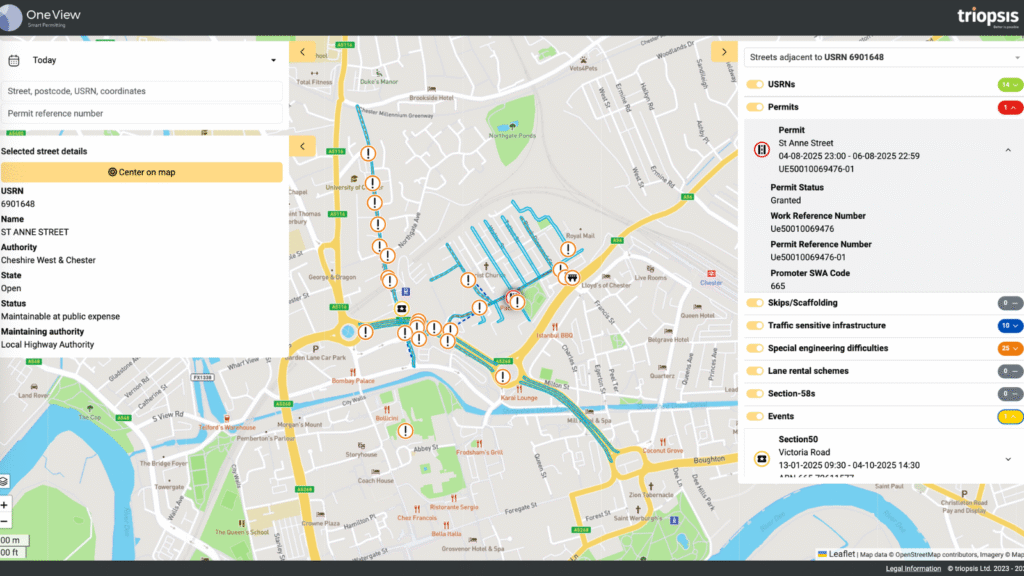This screenshot has height=576, width=1024.
Task: Toggle the Permits layer switch
Action: pos(755,107)
